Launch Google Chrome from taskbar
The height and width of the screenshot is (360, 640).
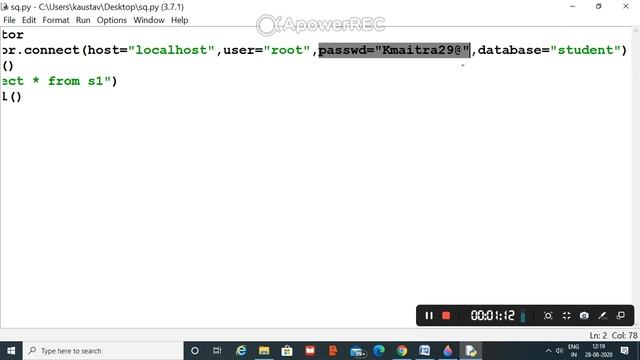click(x=402, y=351)
